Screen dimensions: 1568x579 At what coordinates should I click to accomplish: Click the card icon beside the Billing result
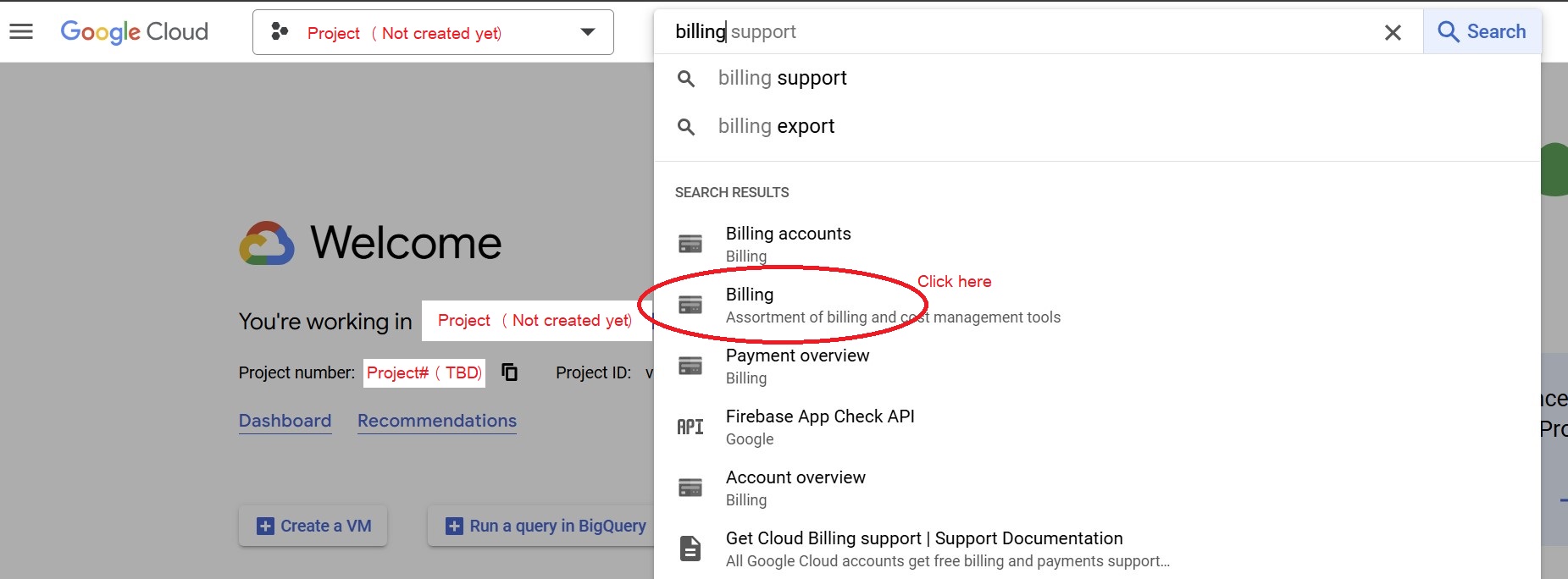pyautogui.click(x=690, y=305)
